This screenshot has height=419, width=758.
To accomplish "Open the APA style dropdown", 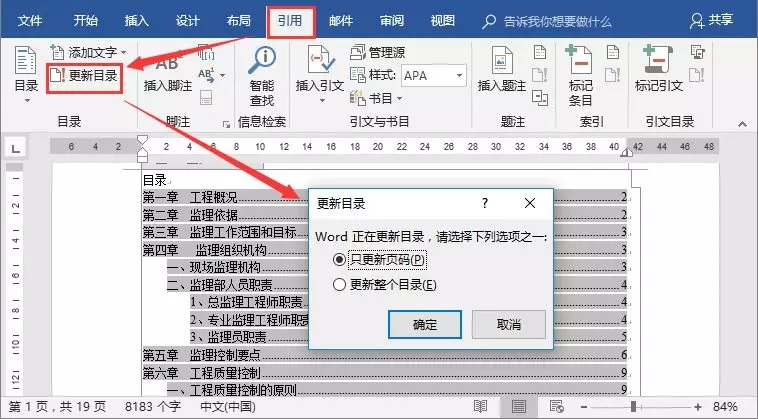I will coord(459,75).
